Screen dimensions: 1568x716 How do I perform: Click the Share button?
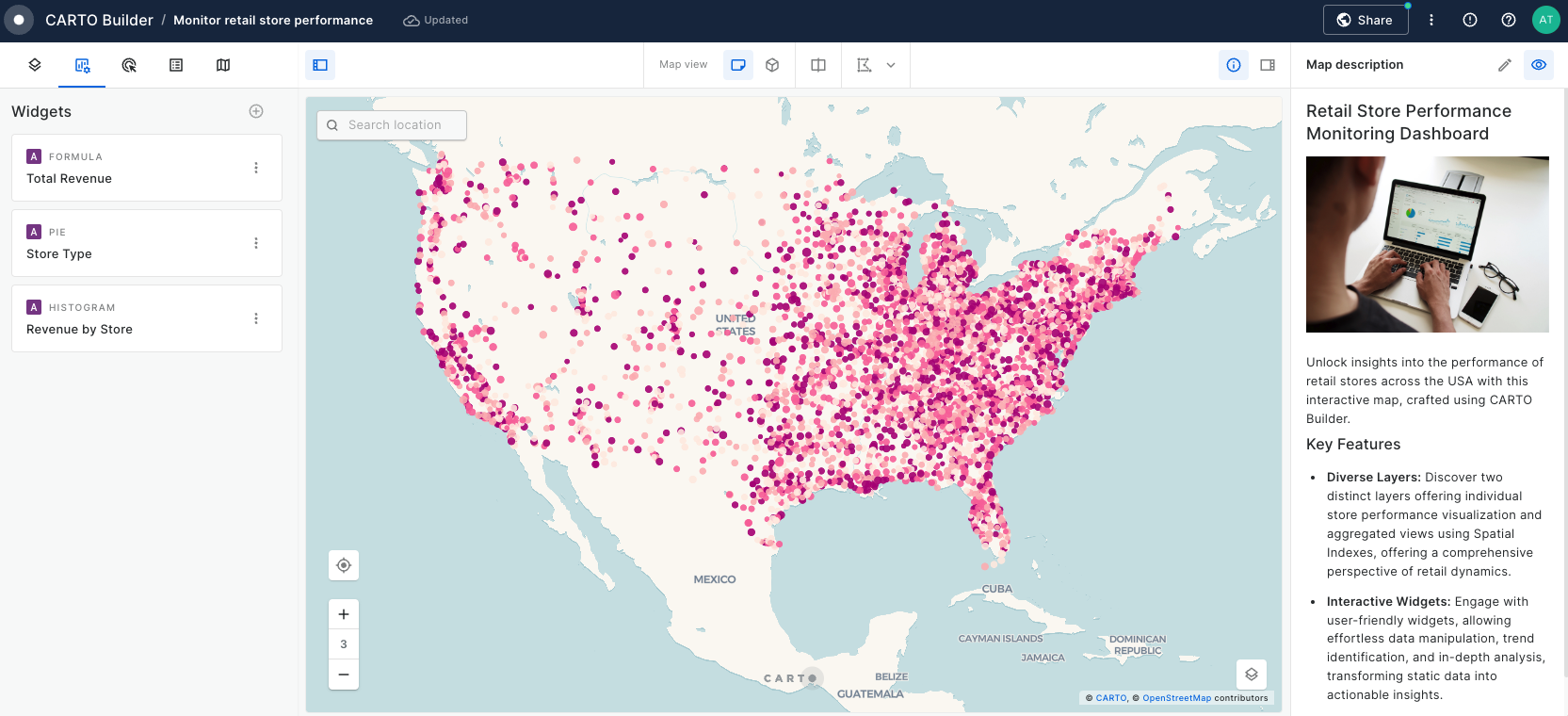click(1365, 20)
